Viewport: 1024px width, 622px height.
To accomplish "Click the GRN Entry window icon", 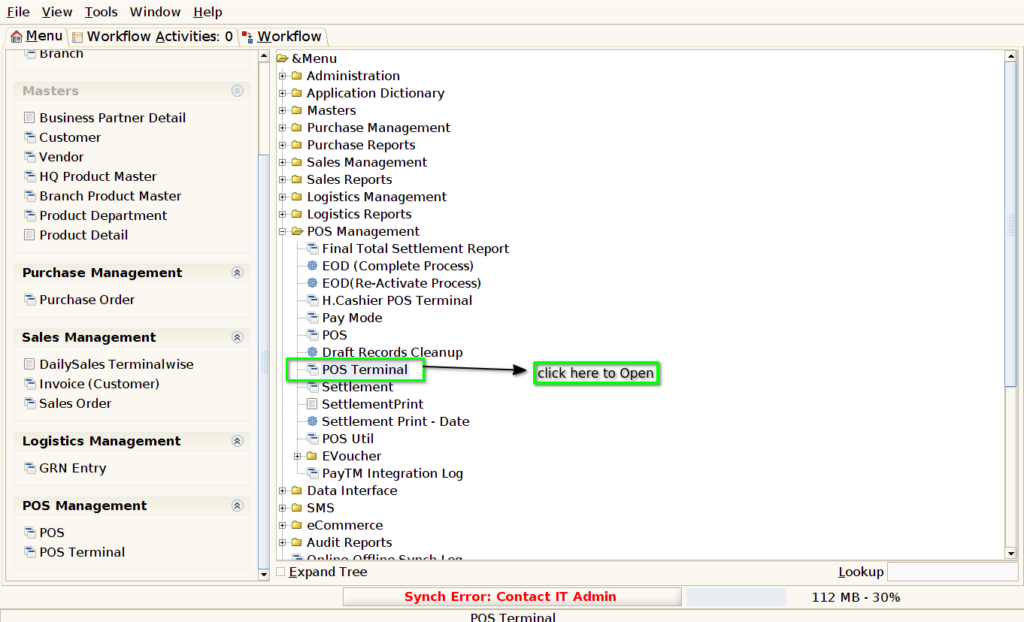I will pos(29,468).
